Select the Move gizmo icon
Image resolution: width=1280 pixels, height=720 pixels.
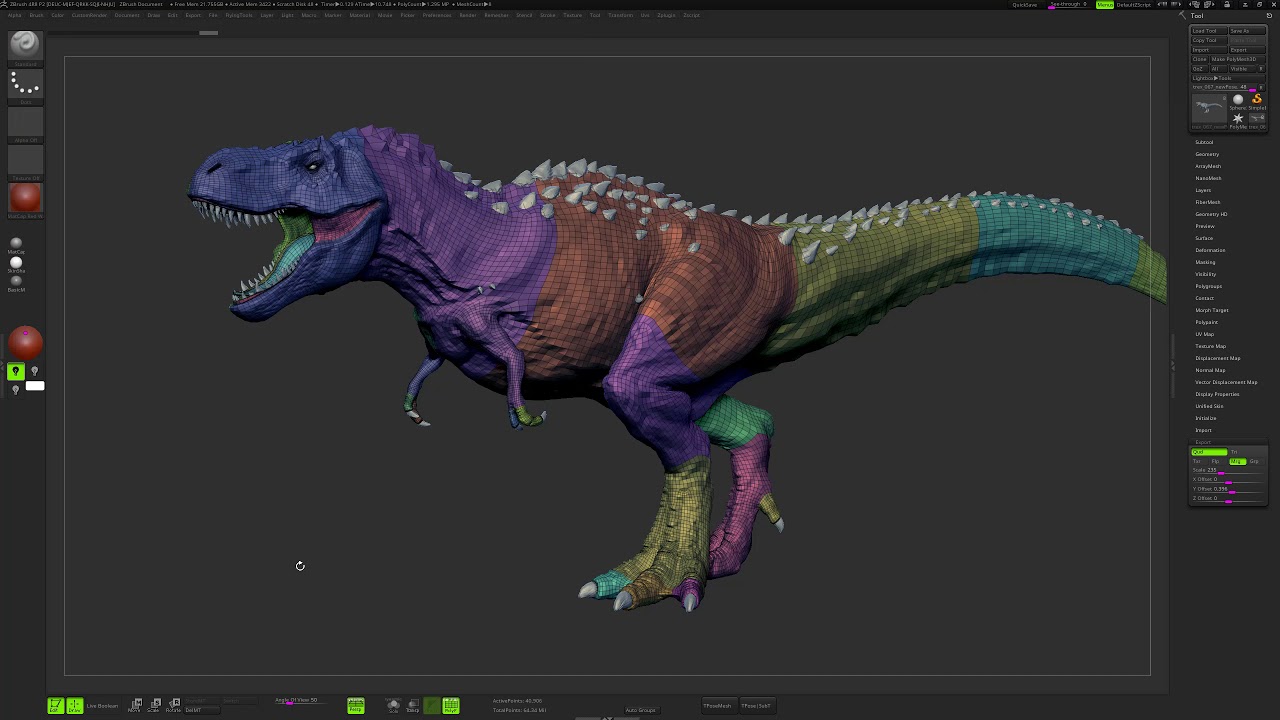135,706
